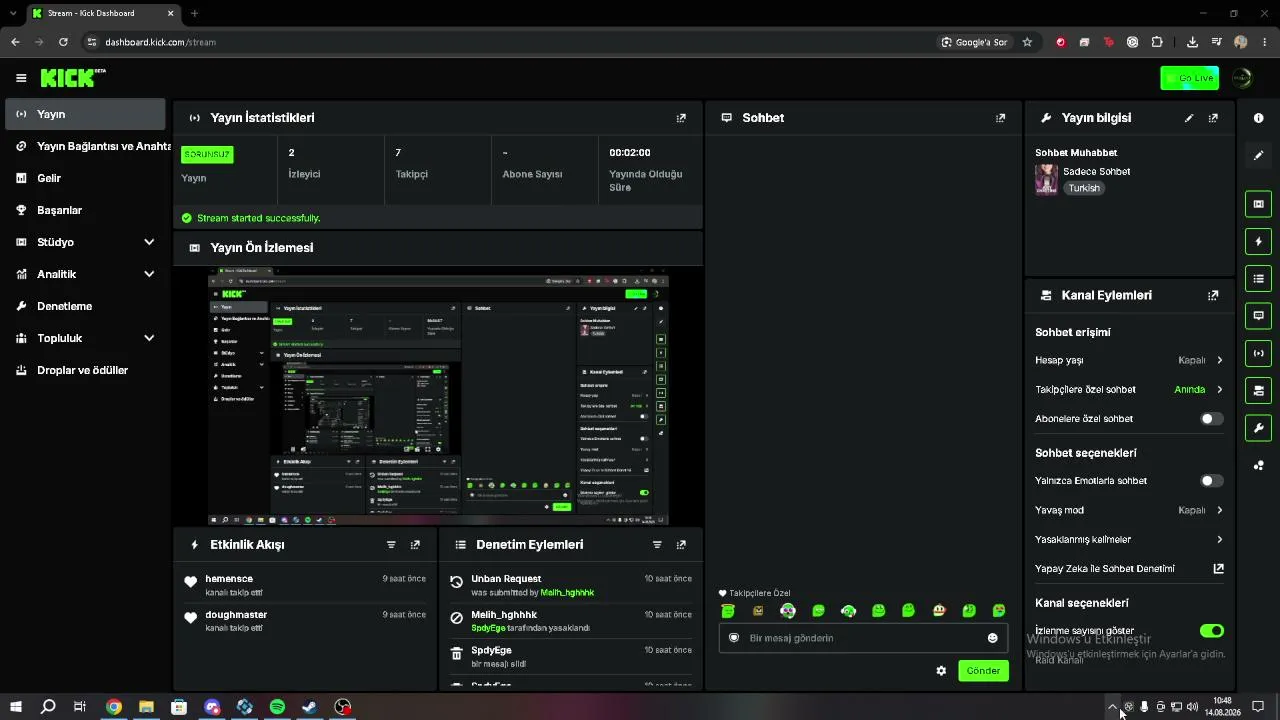
Task: Toggle the lightning activity feed icon in right rail
Action: (x=1258, y=241)
